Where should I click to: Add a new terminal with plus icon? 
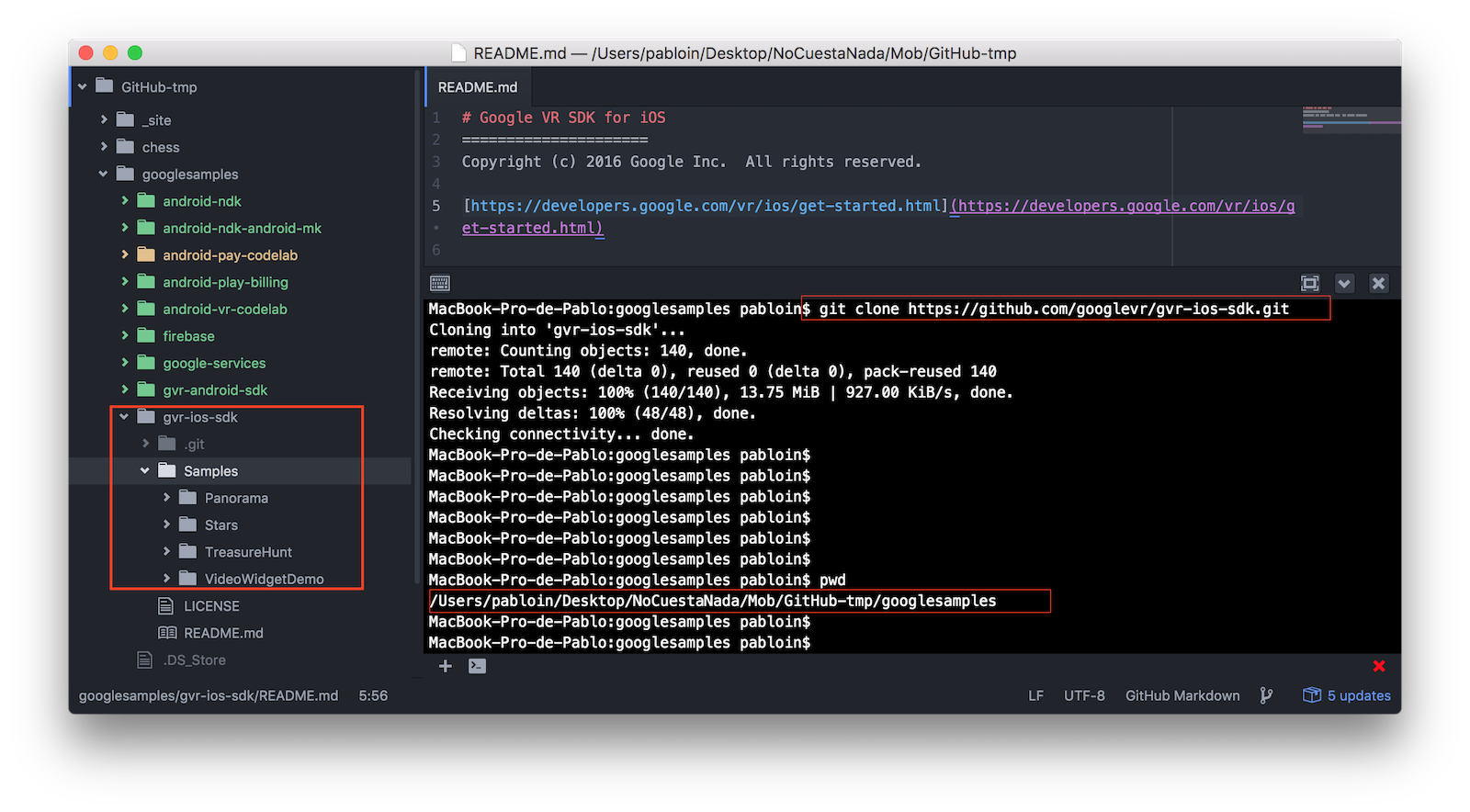click(446, 666)
